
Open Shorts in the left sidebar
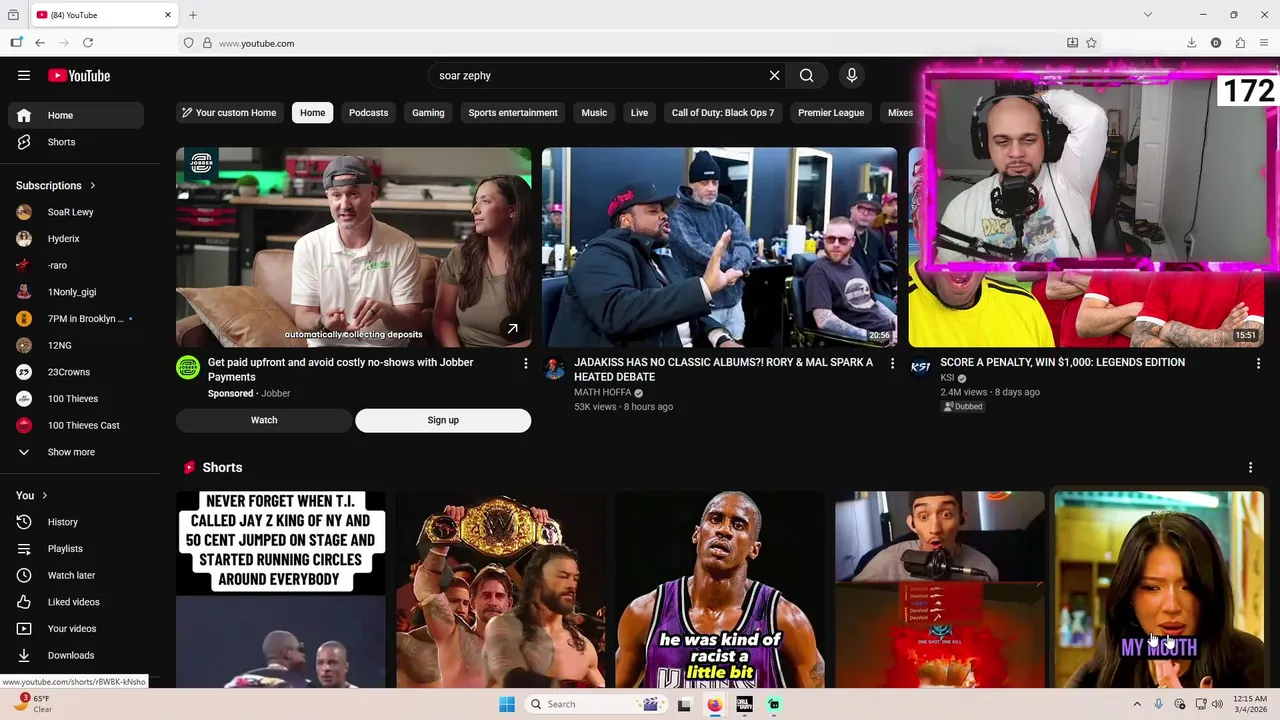pos(76,142)
